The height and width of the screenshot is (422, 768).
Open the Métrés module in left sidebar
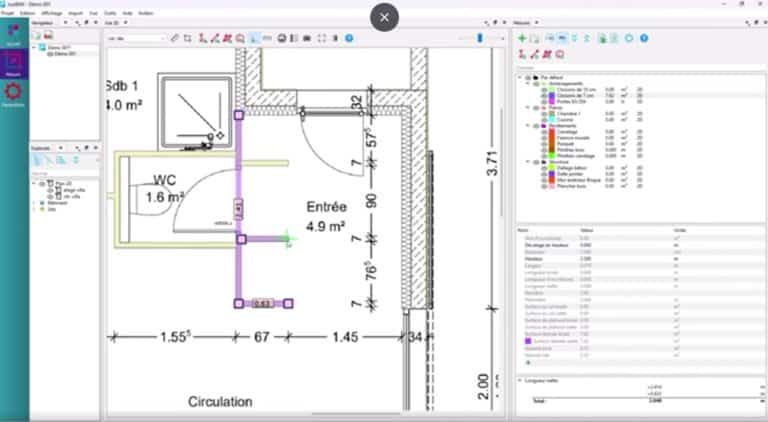14,68
